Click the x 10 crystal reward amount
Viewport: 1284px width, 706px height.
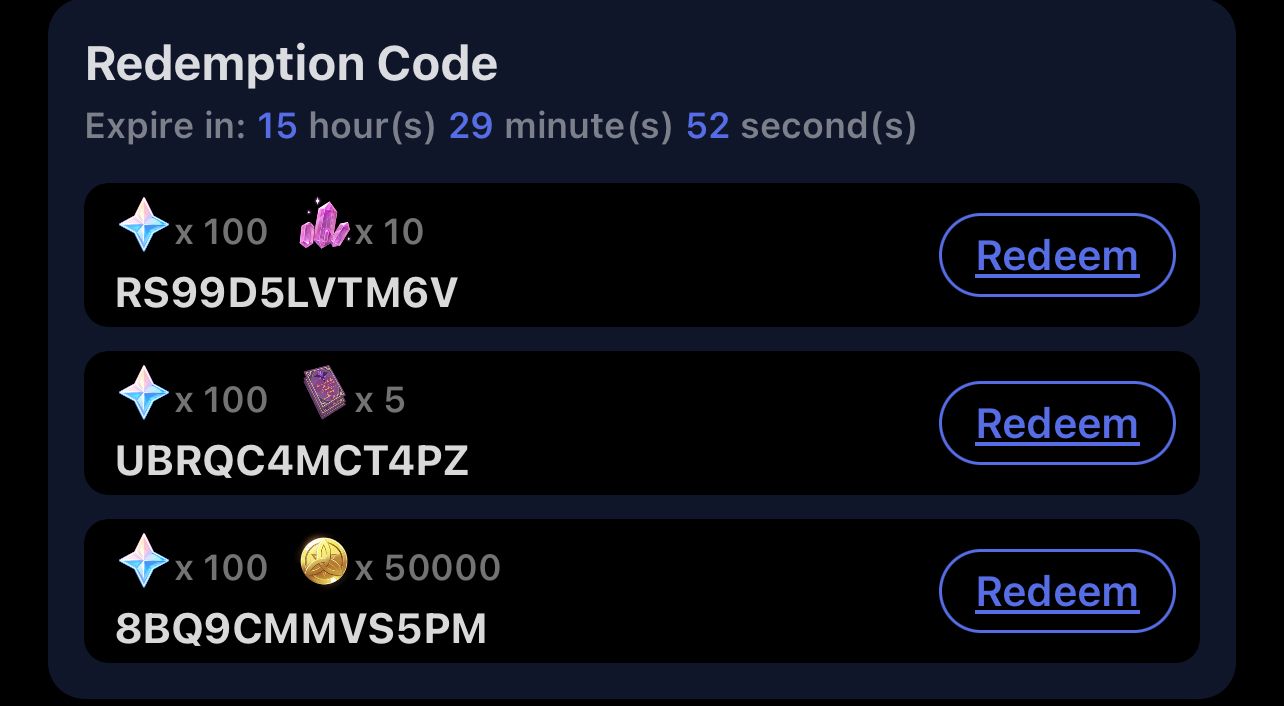point(396,231)
